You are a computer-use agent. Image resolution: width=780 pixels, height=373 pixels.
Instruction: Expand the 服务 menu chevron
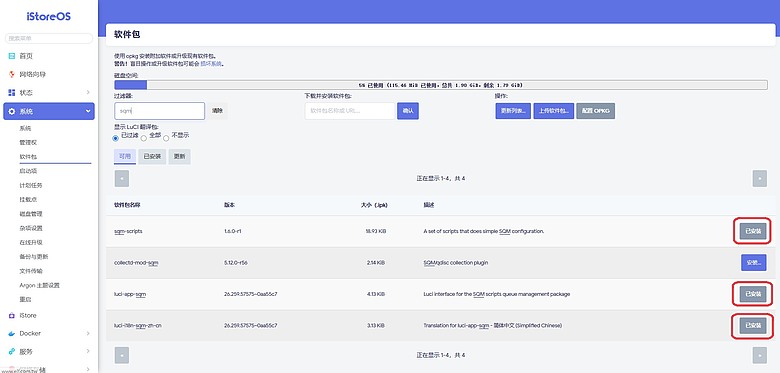click(88, 351)
